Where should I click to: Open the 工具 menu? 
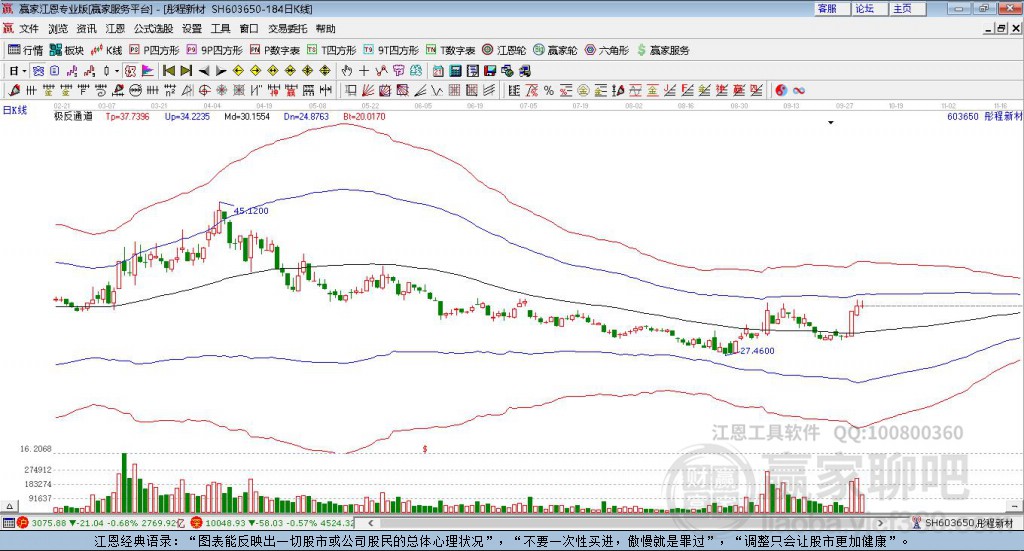tap(221, 29)
